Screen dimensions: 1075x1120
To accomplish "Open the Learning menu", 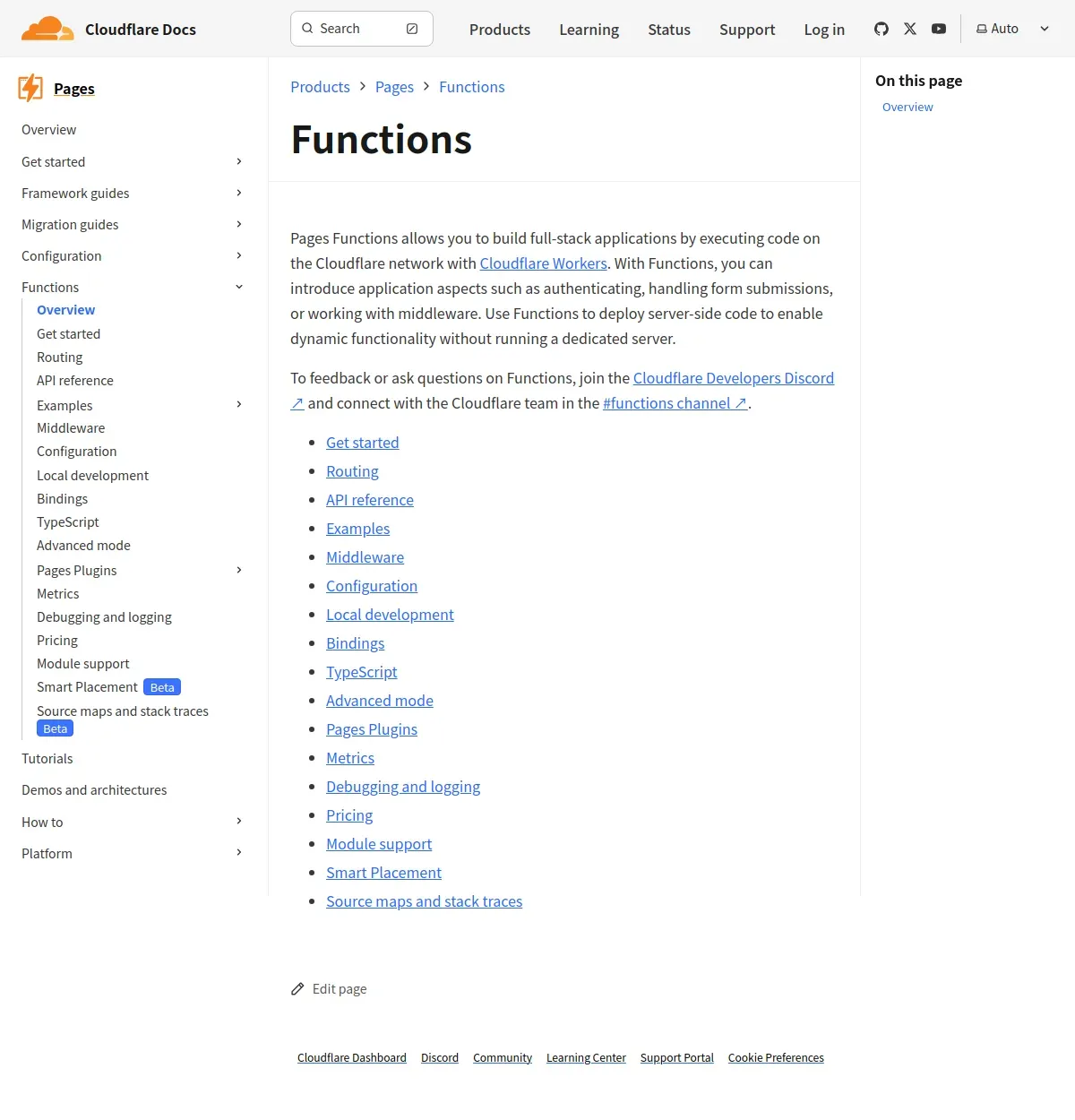I will [x=589, y=30].
